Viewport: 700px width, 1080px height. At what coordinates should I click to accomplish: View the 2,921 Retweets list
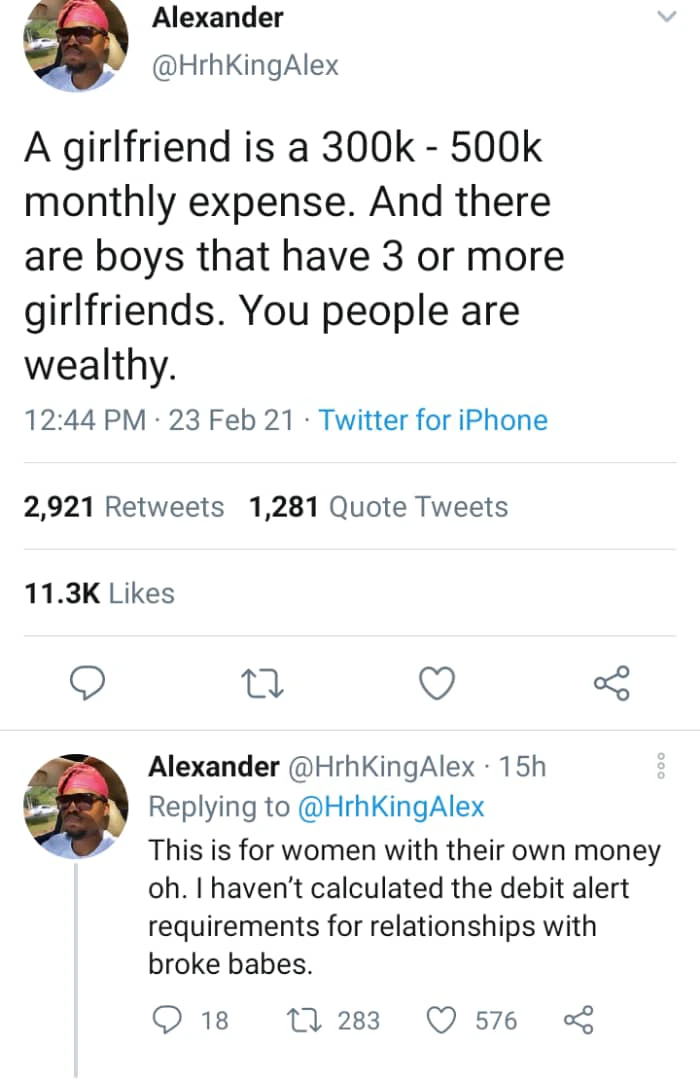124,507
